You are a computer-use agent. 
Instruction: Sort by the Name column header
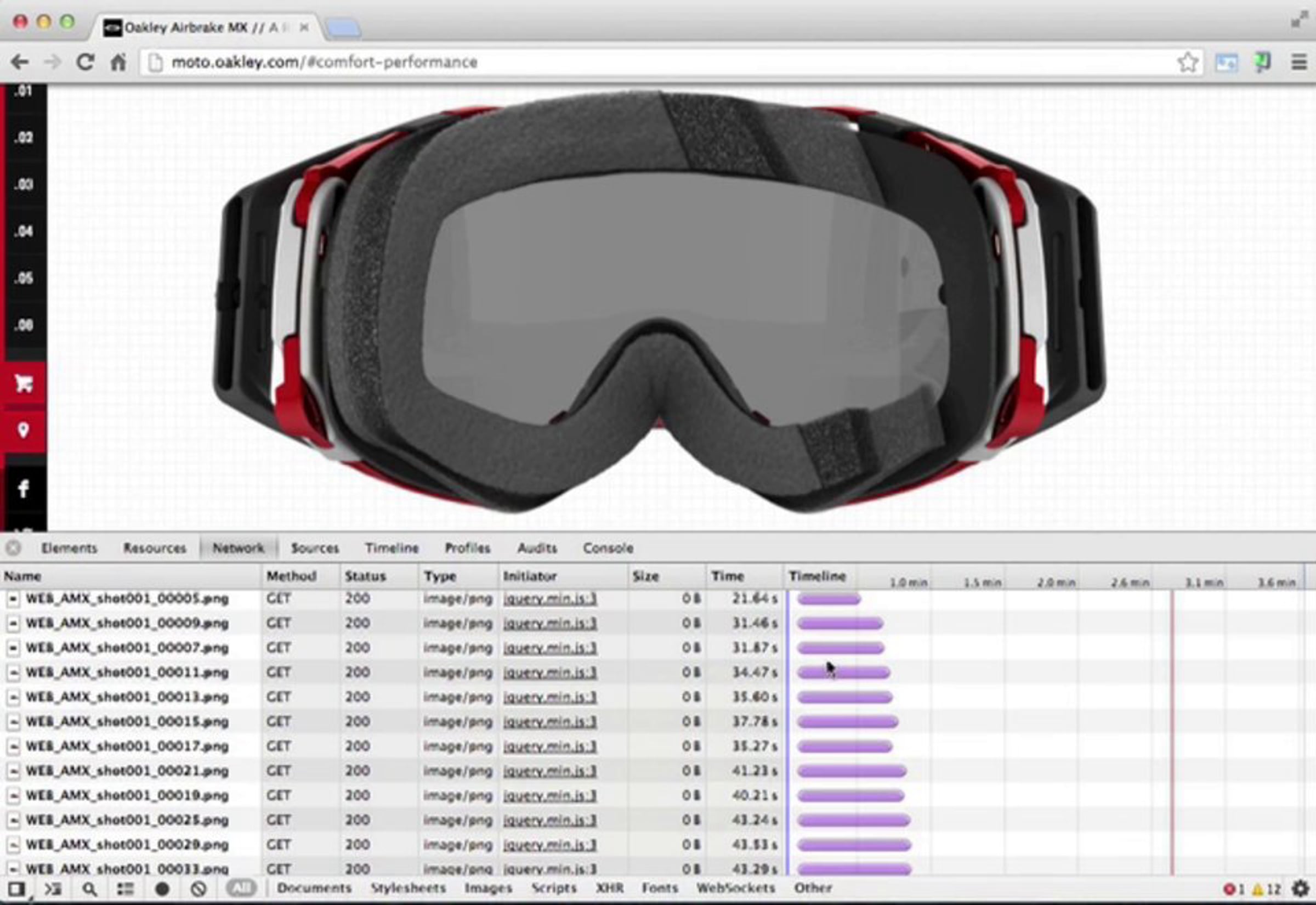131,576
